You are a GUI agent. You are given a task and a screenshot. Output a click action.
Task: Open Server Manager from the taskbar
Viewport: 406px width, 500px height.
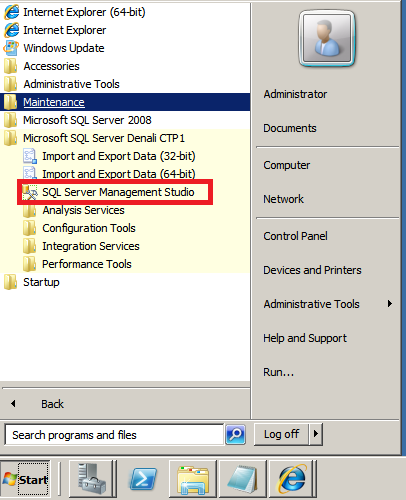click(x=92, y=479)
